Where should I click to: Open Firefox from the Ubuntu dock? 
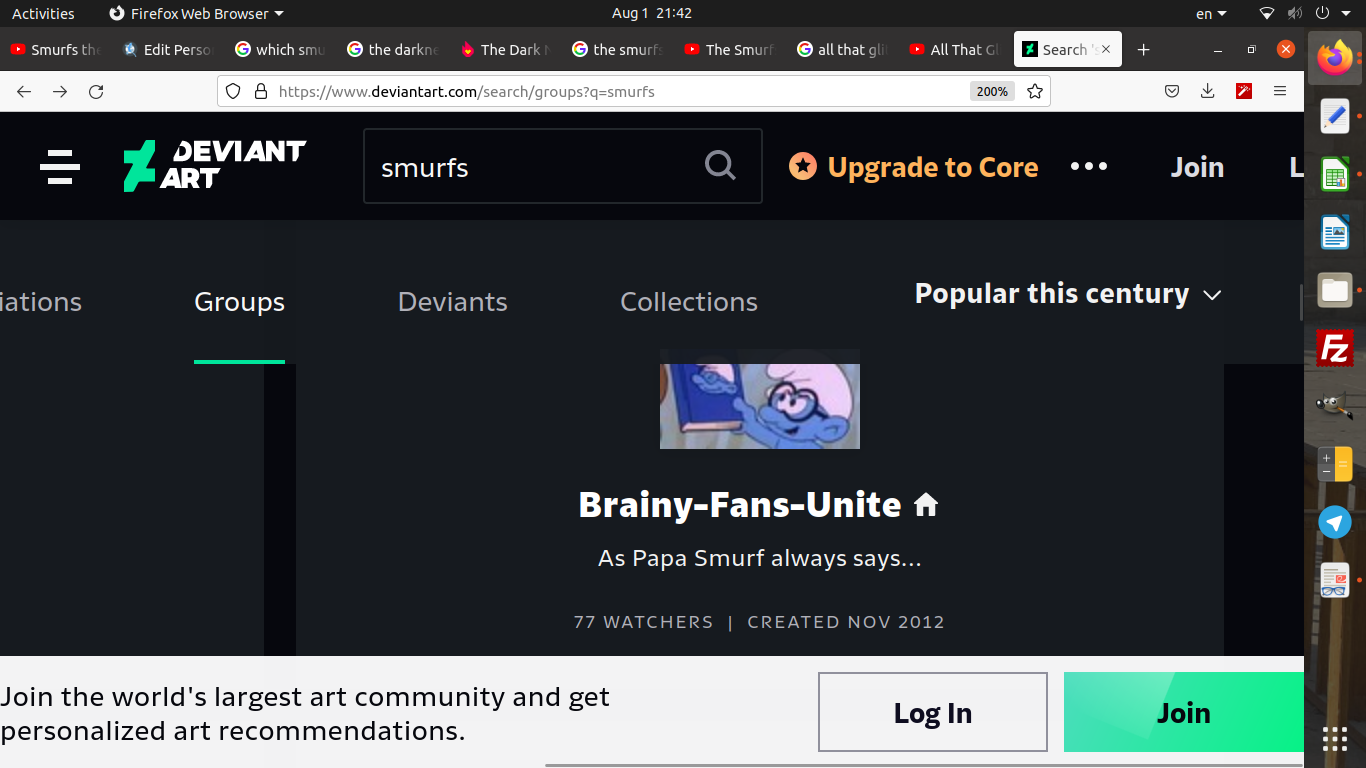1335,58
